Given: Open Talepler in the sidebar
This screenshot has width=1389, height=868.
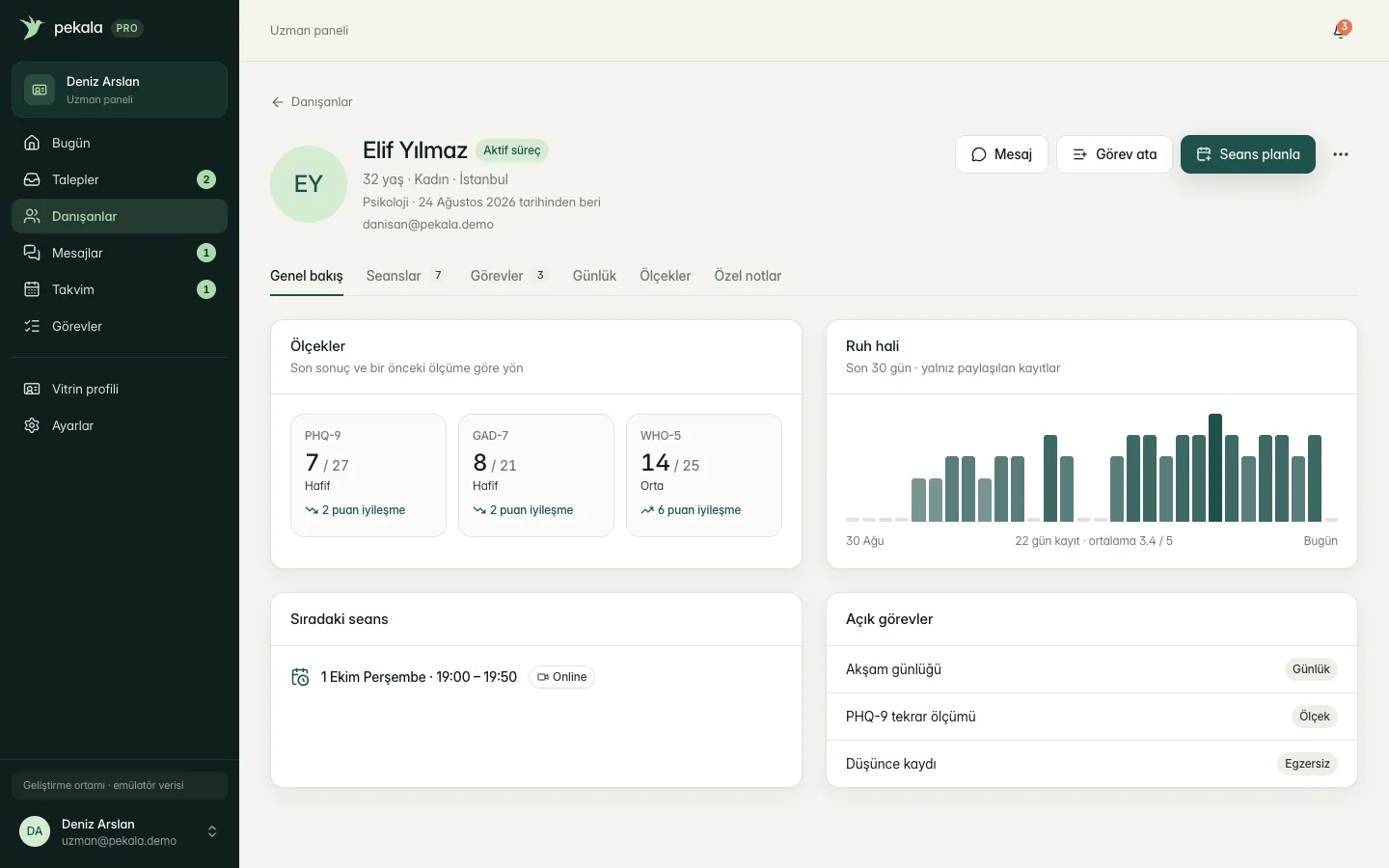Looking at the screenshot, I should pyautogui.click(x=120, y=179).
